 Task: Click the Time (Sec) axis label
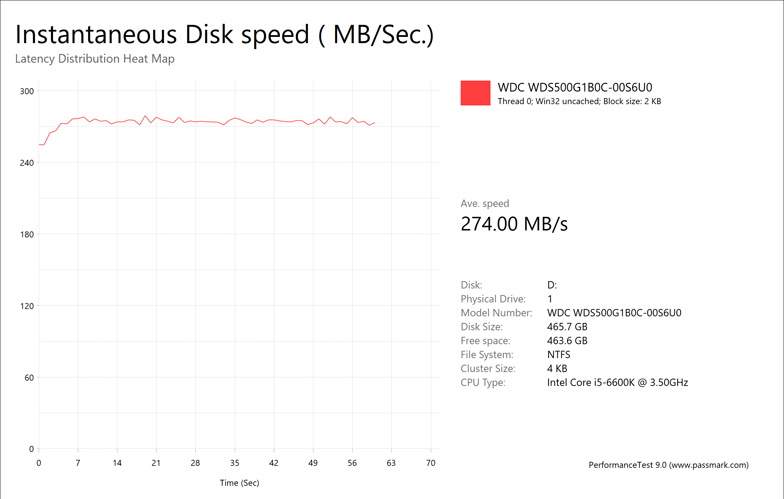[239, 483]
